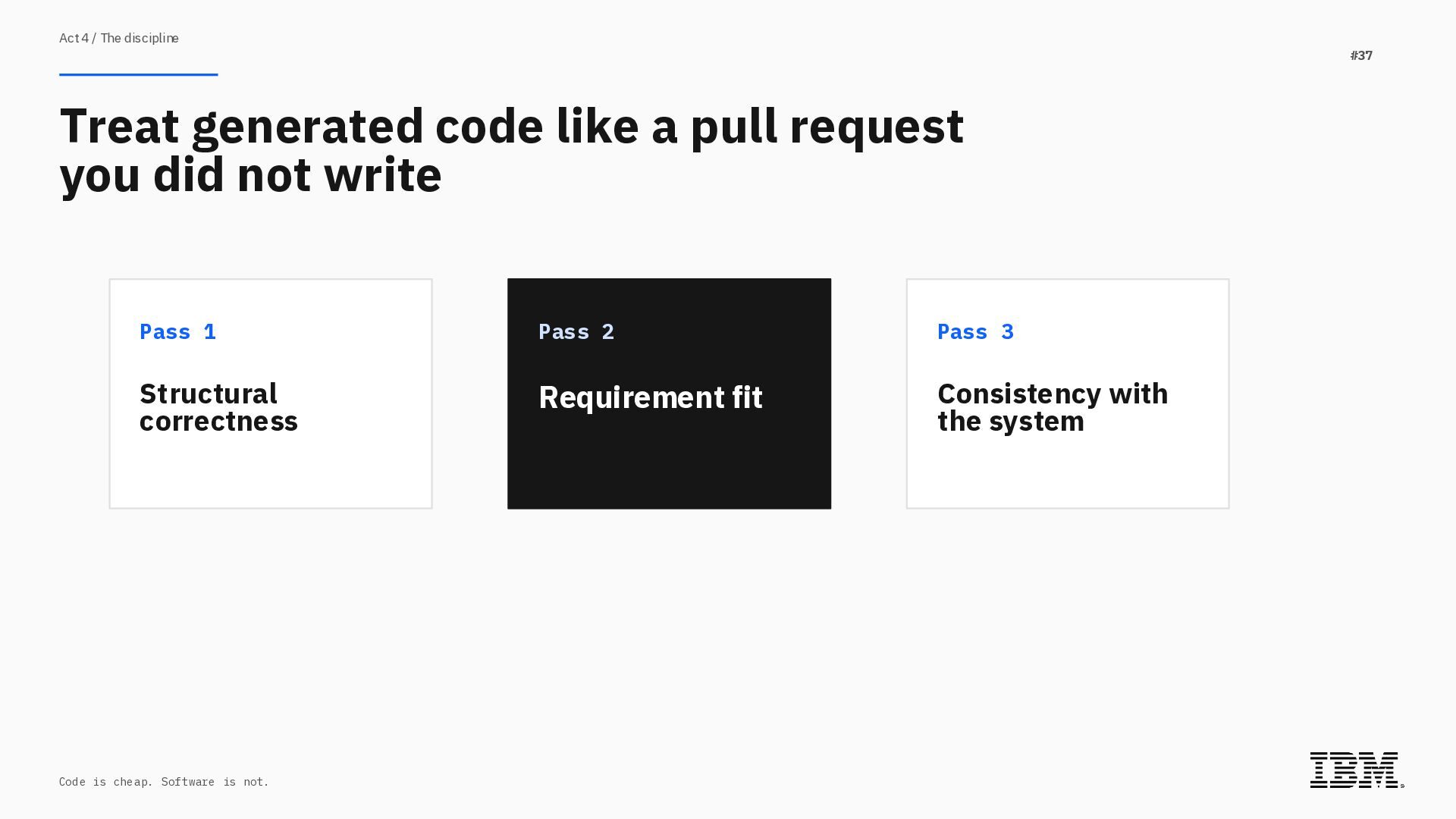The width and height of the screenshot is (1456, 819).
Task: Click the 'Act 4' breadcrumb text
Action: pyautogui.click(x=74, y=38)
